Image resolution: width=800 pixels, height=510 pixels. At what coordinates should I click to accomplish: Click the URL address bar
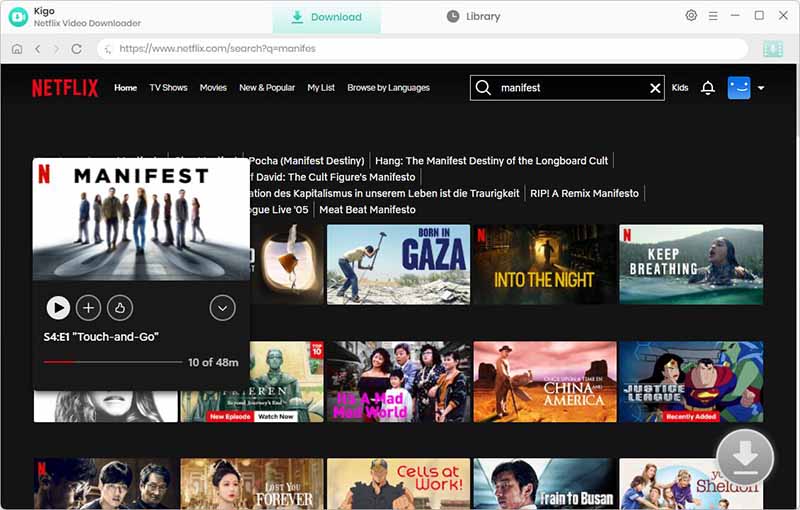point(422,49)
